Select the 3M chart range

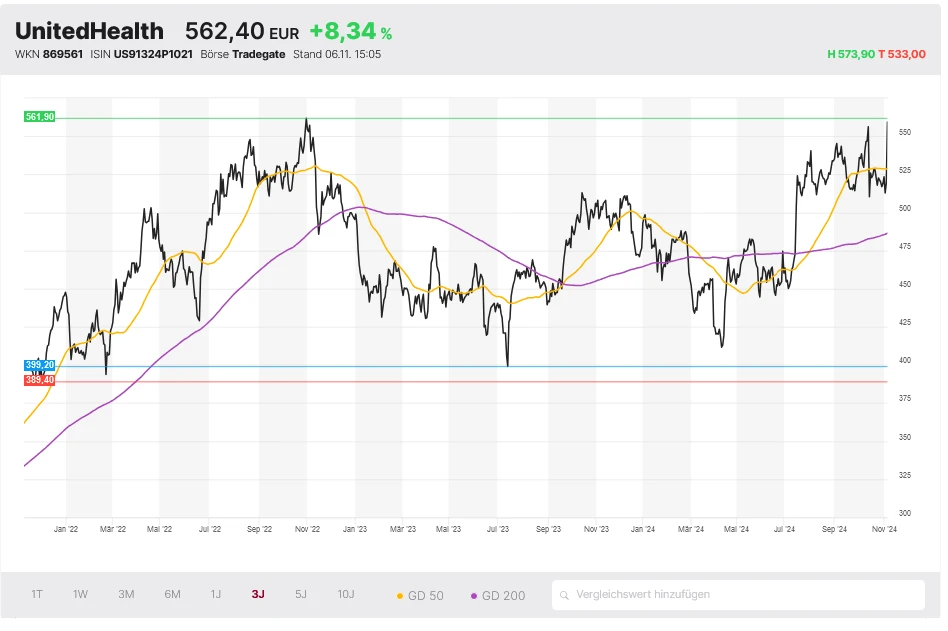125,593
